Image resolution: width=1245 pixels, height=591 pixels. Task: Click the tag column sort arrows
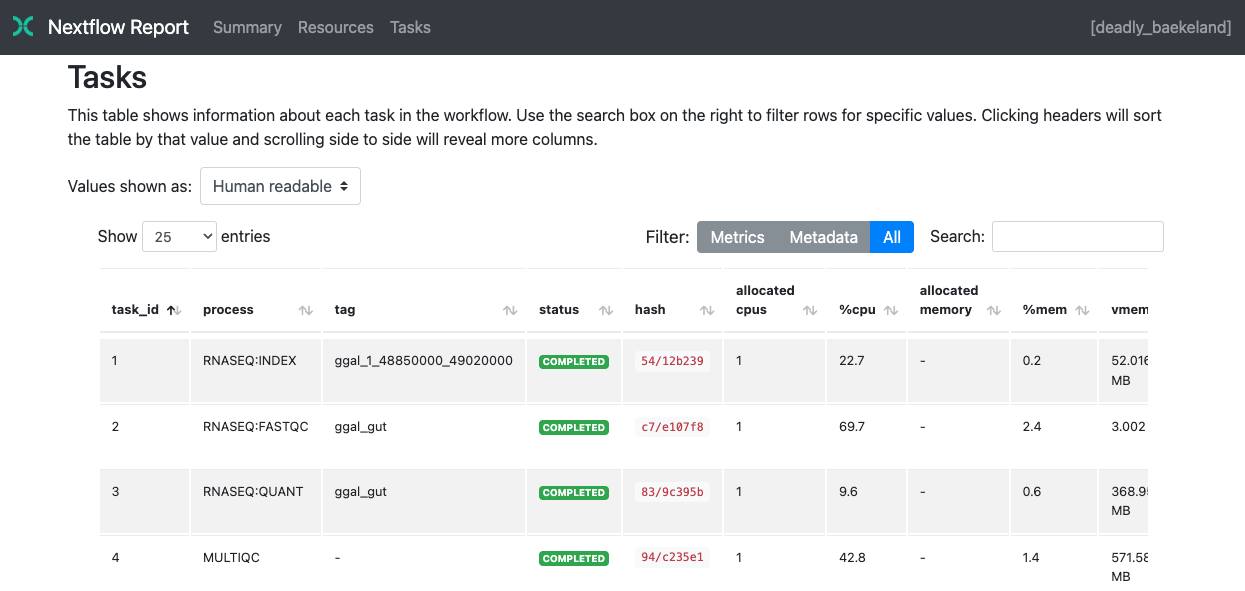click(510, 310)
